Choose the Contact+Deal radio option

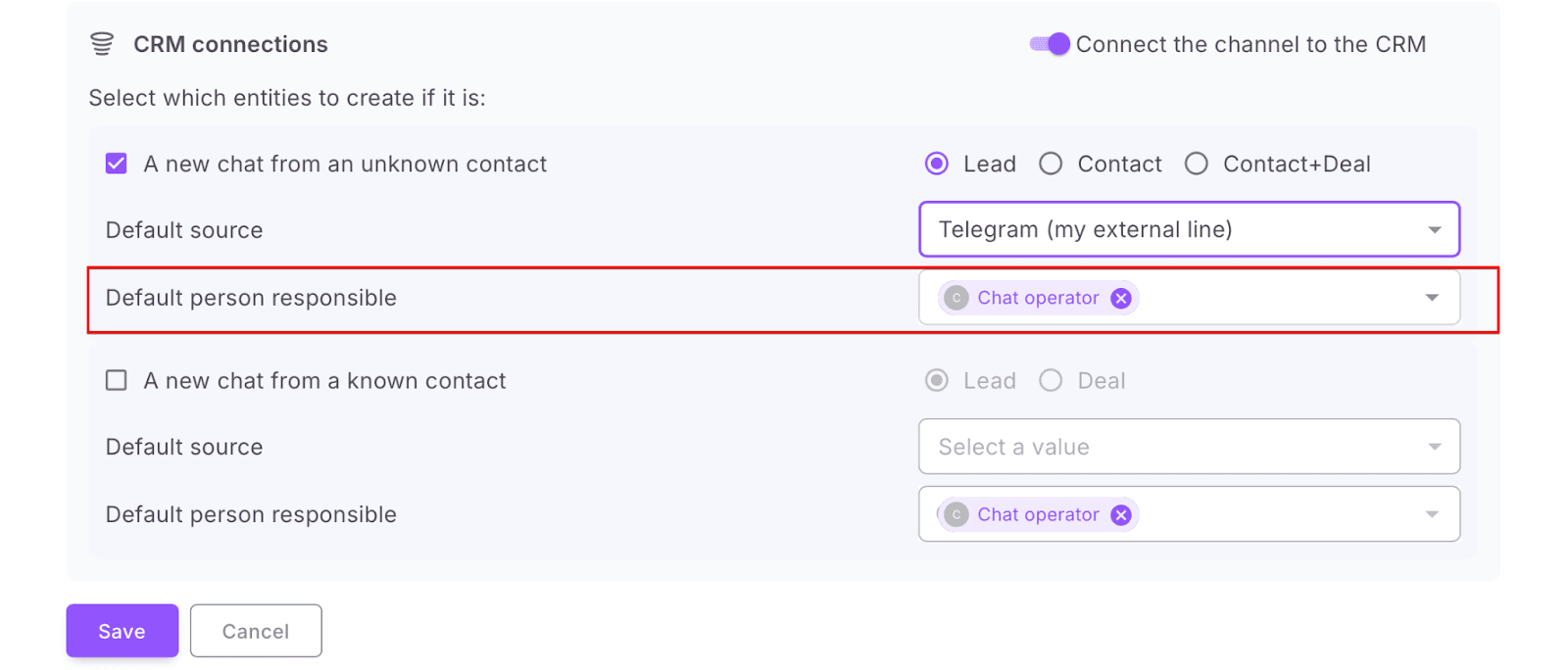[1197, 164]
